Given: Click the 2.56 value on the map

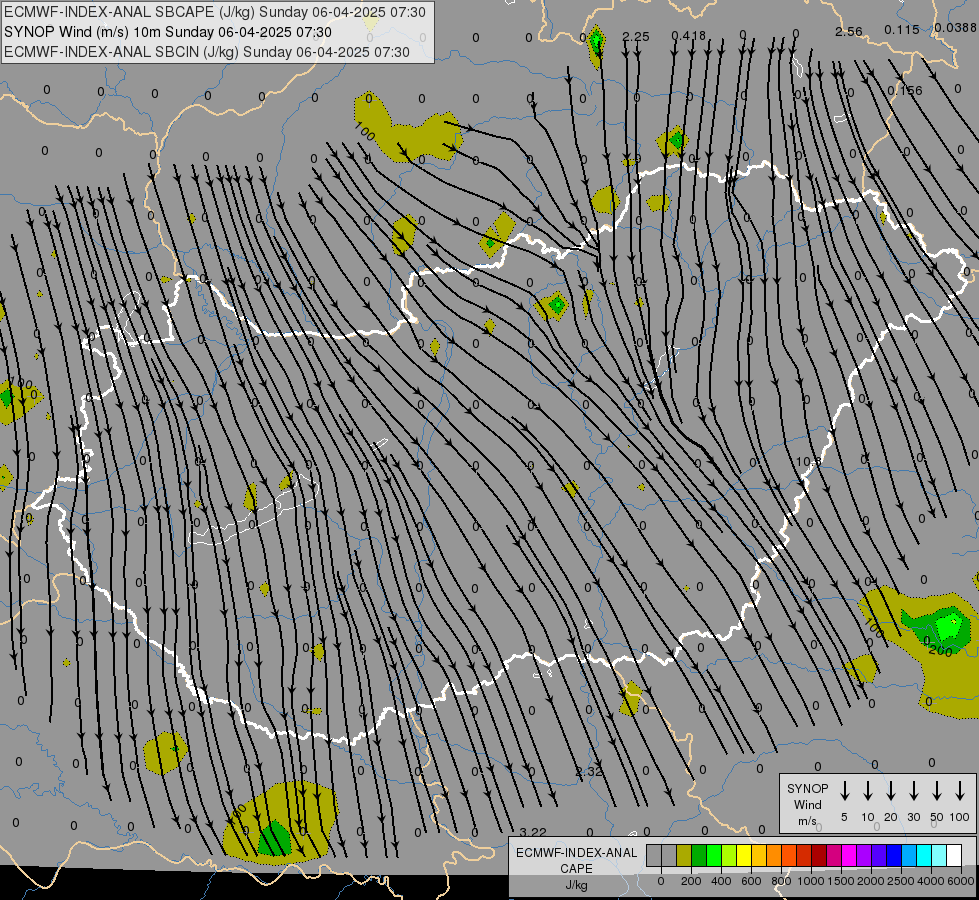Looking at the screenshot, I should (849, 31).
